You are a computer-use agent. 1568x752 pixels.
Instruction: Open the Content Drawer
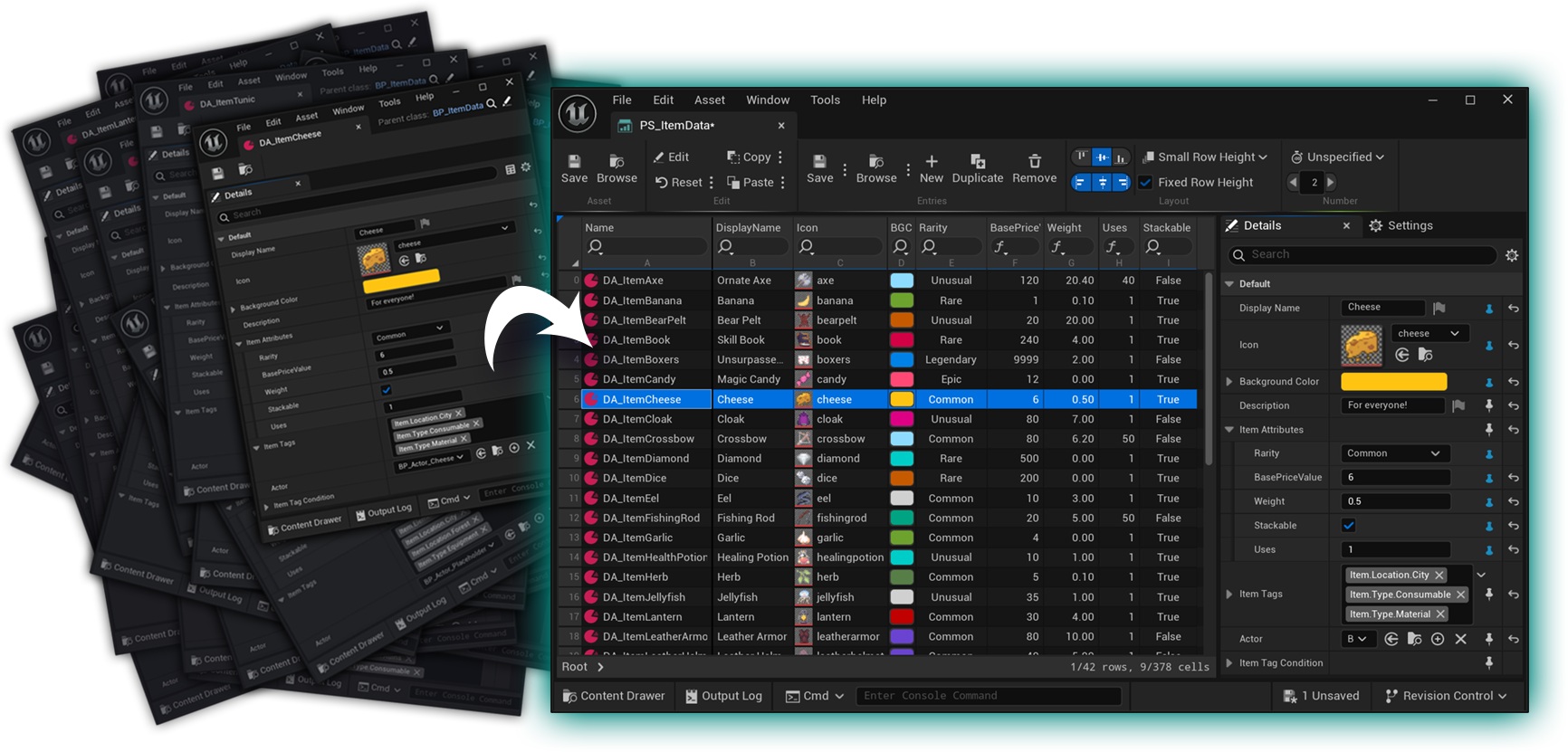614,696
